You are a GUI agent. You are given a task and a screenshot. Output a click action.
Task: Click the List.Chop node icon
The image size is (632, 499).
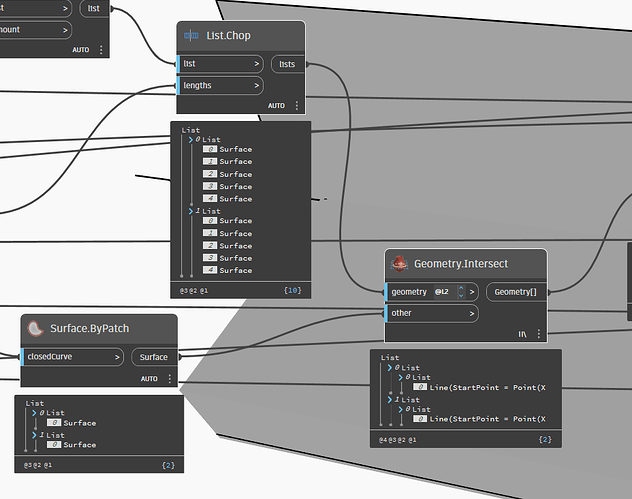(191, 35)
